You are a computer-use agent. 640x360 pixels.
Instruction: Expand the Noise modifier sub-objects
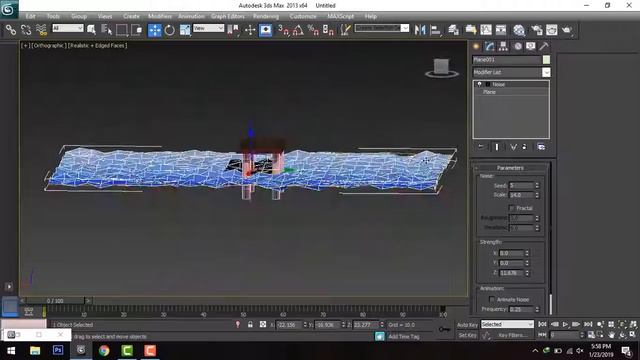pyautogui.click(x=487, y=84)
